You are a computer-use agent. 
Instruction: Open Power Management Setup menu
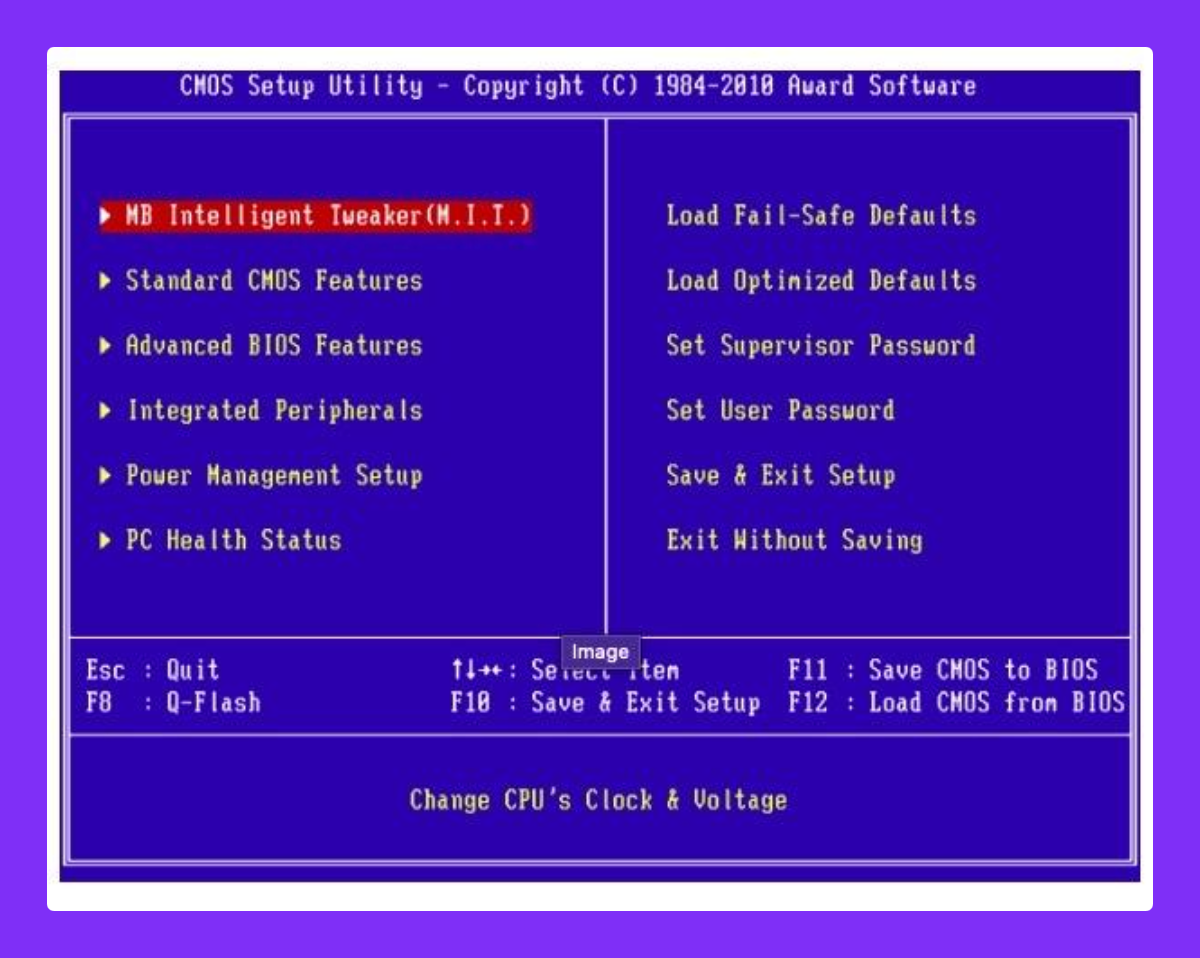tap(274, 475)
